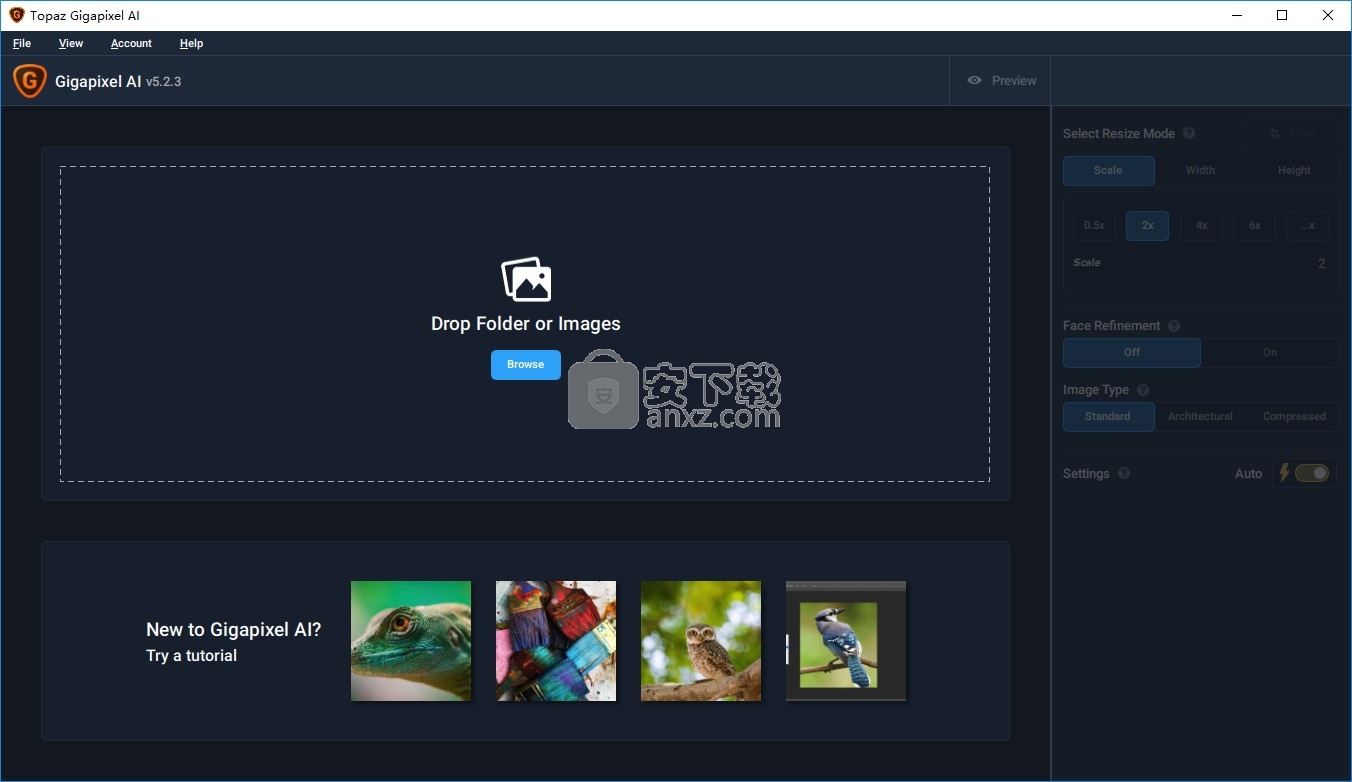Image resolution: width=1352 pixels, height=782 pixels.
Task: Click the stacked images icon in the drop area
Action: click(x=526, y=279)
